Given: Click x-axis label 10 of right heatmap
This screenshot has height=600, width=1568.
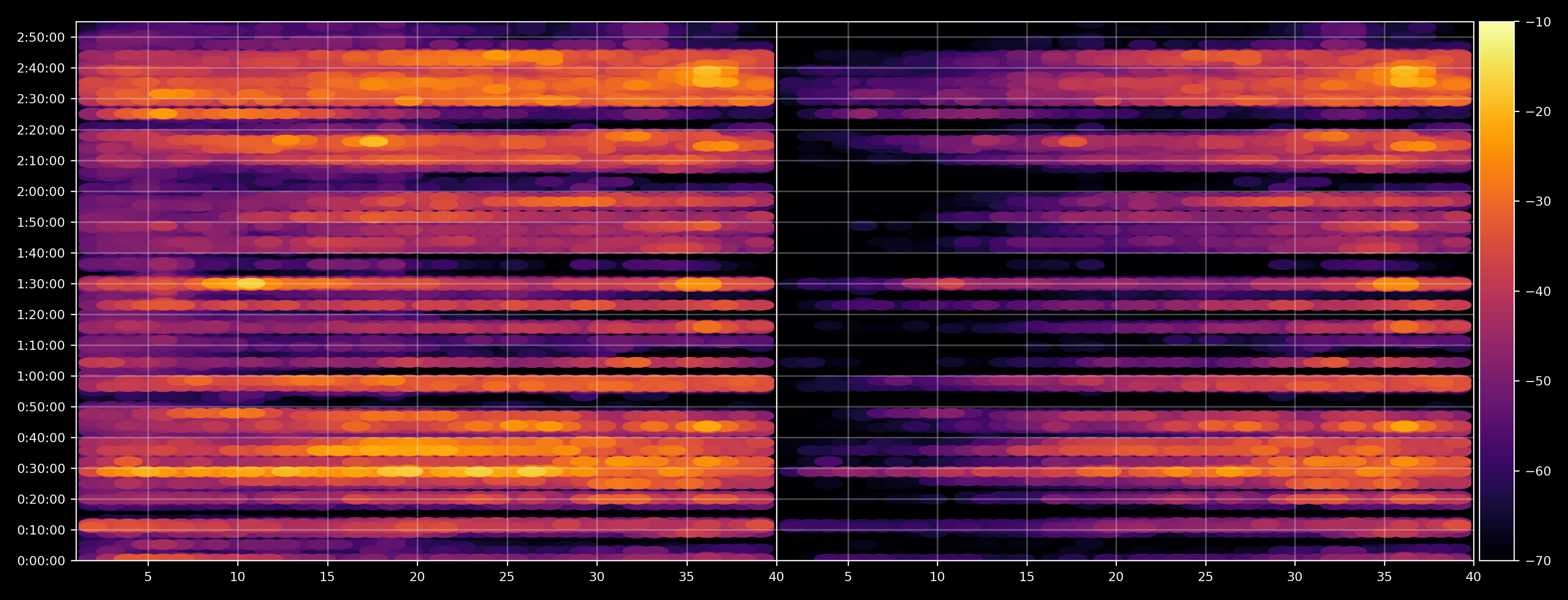Looking at the screenshot, I should pos(937,576).
